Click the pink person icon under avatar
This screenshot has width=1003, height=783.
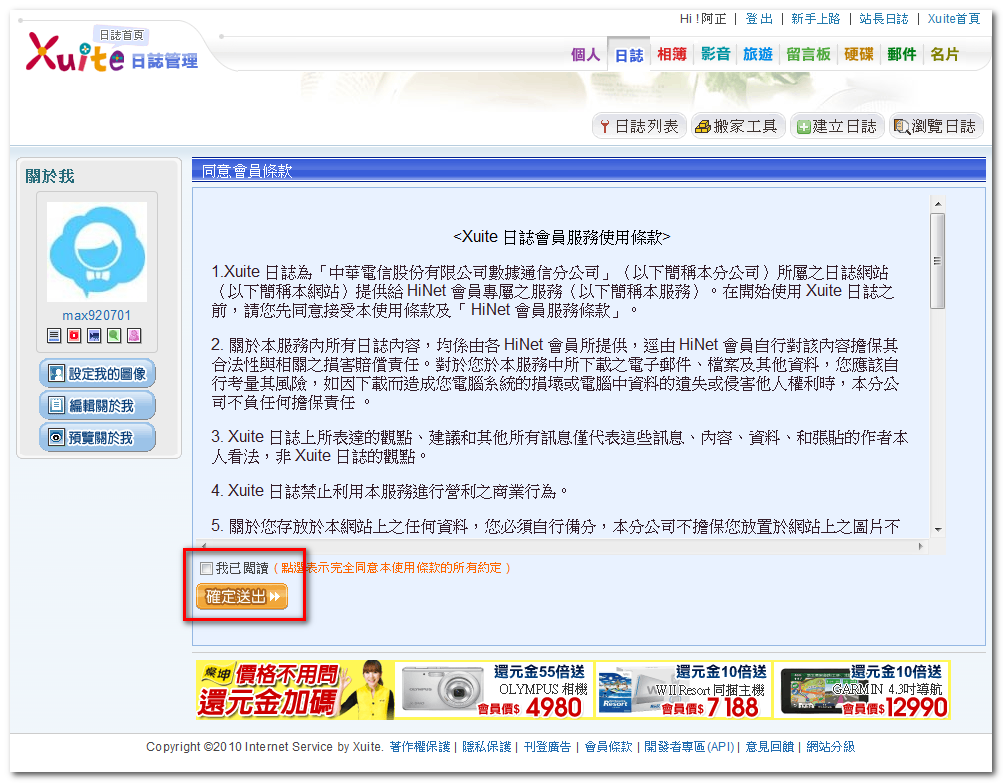pyautogui.click(x=134, y=335)
